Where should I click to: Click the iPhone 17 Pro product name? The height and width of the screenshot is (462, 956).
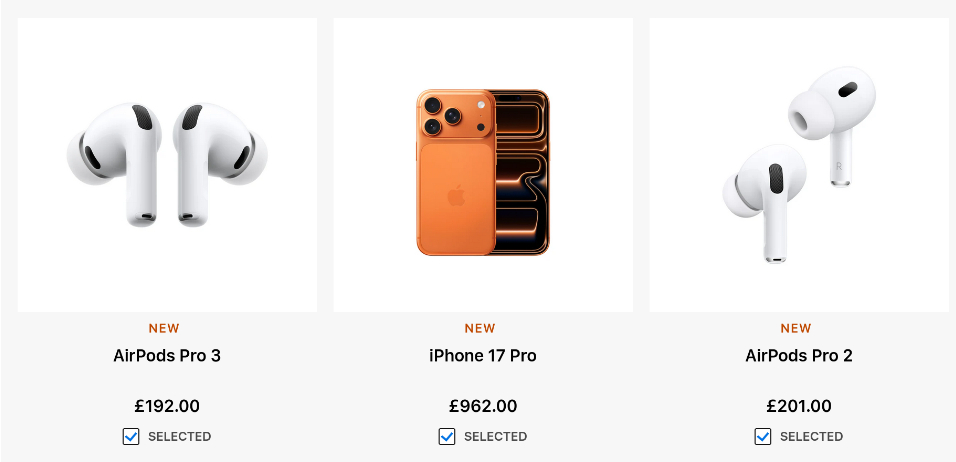point(483,356)
